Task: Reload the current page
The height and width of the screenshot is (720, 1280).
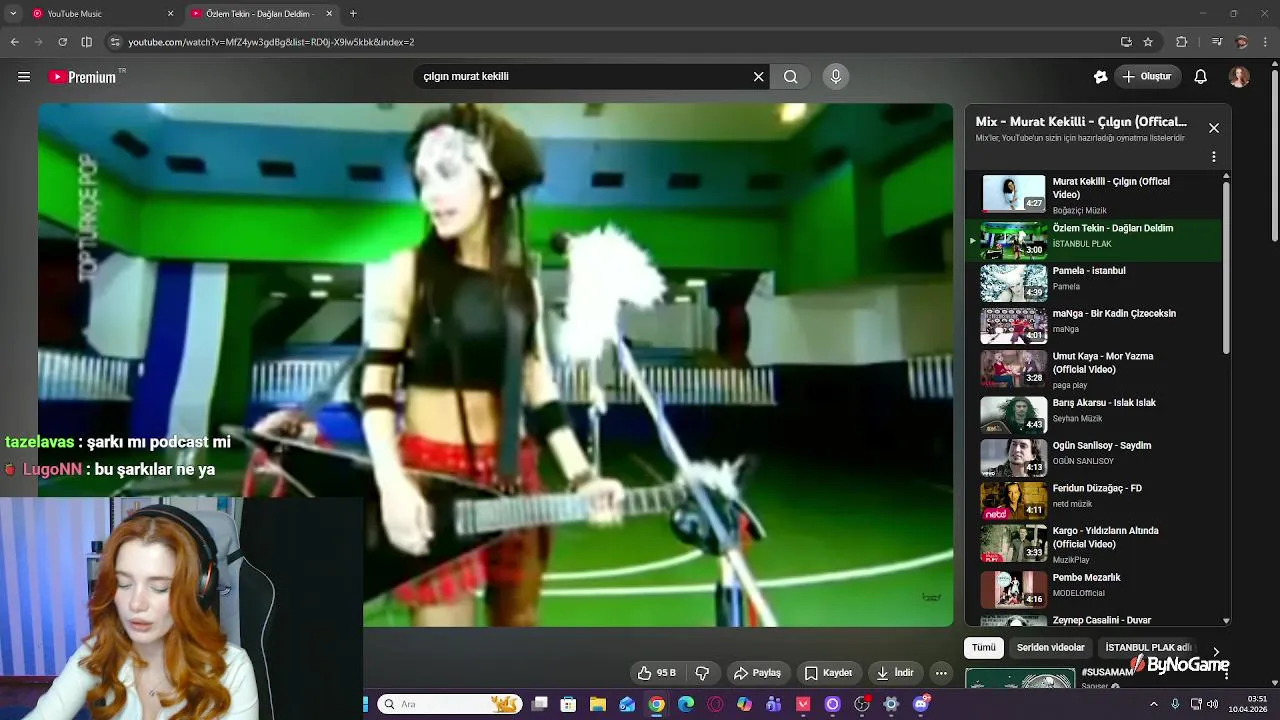Action: (62, 42)
